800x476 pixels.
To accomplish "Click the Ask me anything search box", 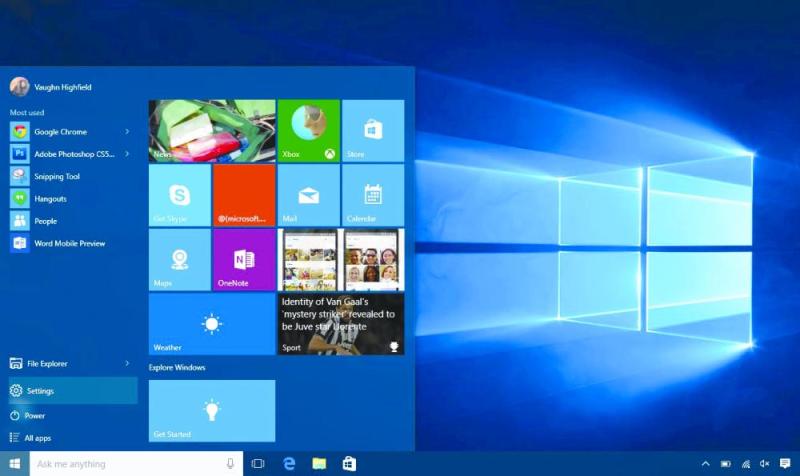I will (x=136, y=463).
